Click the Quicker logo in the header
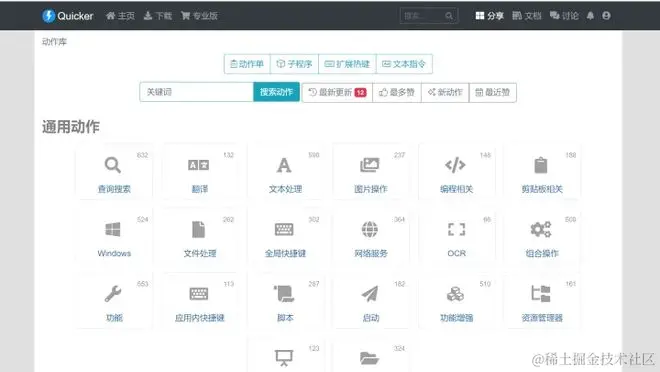The width and height of the screenshot is (660, 372). point(67,16)
